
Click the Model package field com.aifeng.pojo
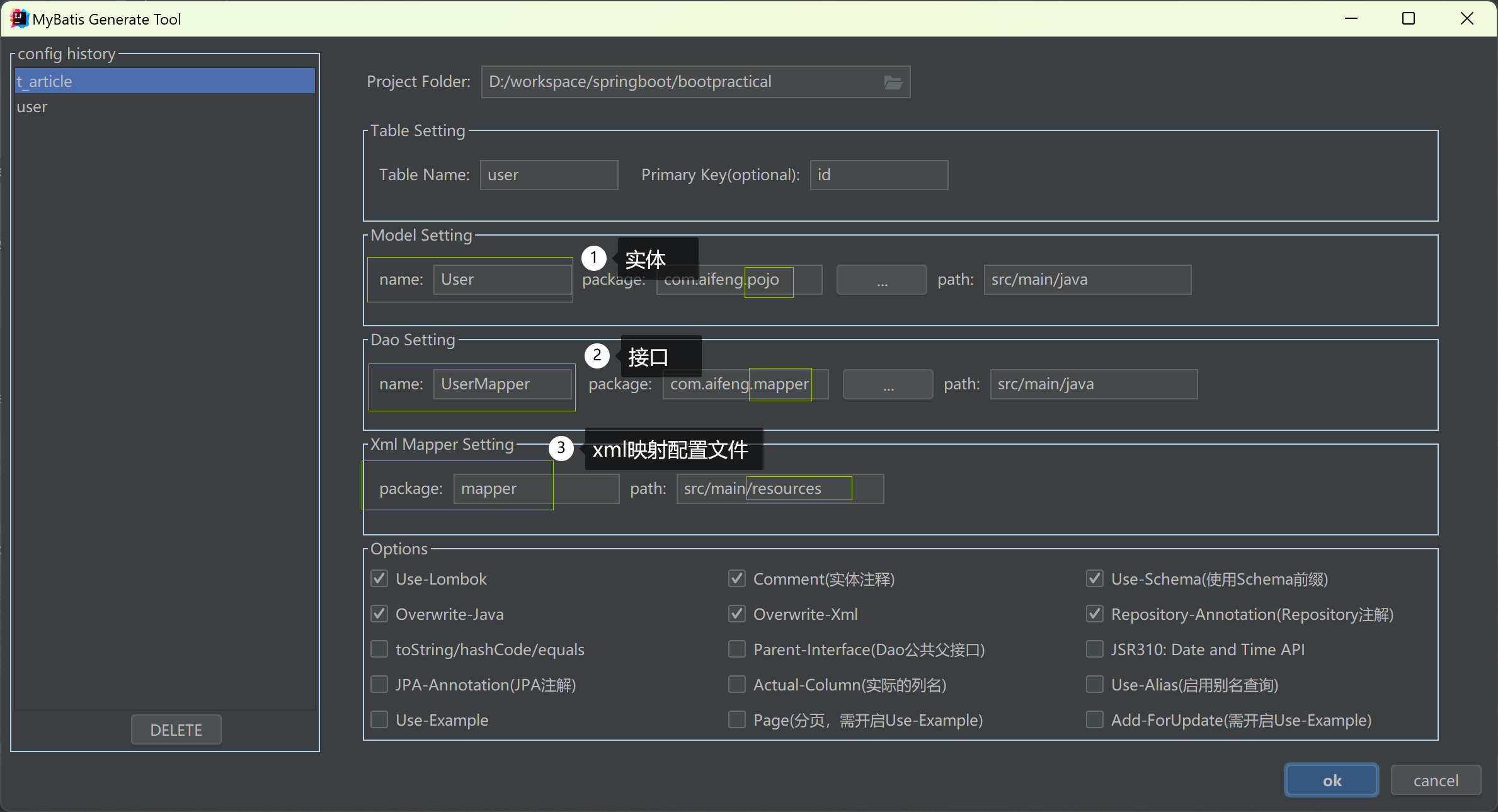click(740, 280)
